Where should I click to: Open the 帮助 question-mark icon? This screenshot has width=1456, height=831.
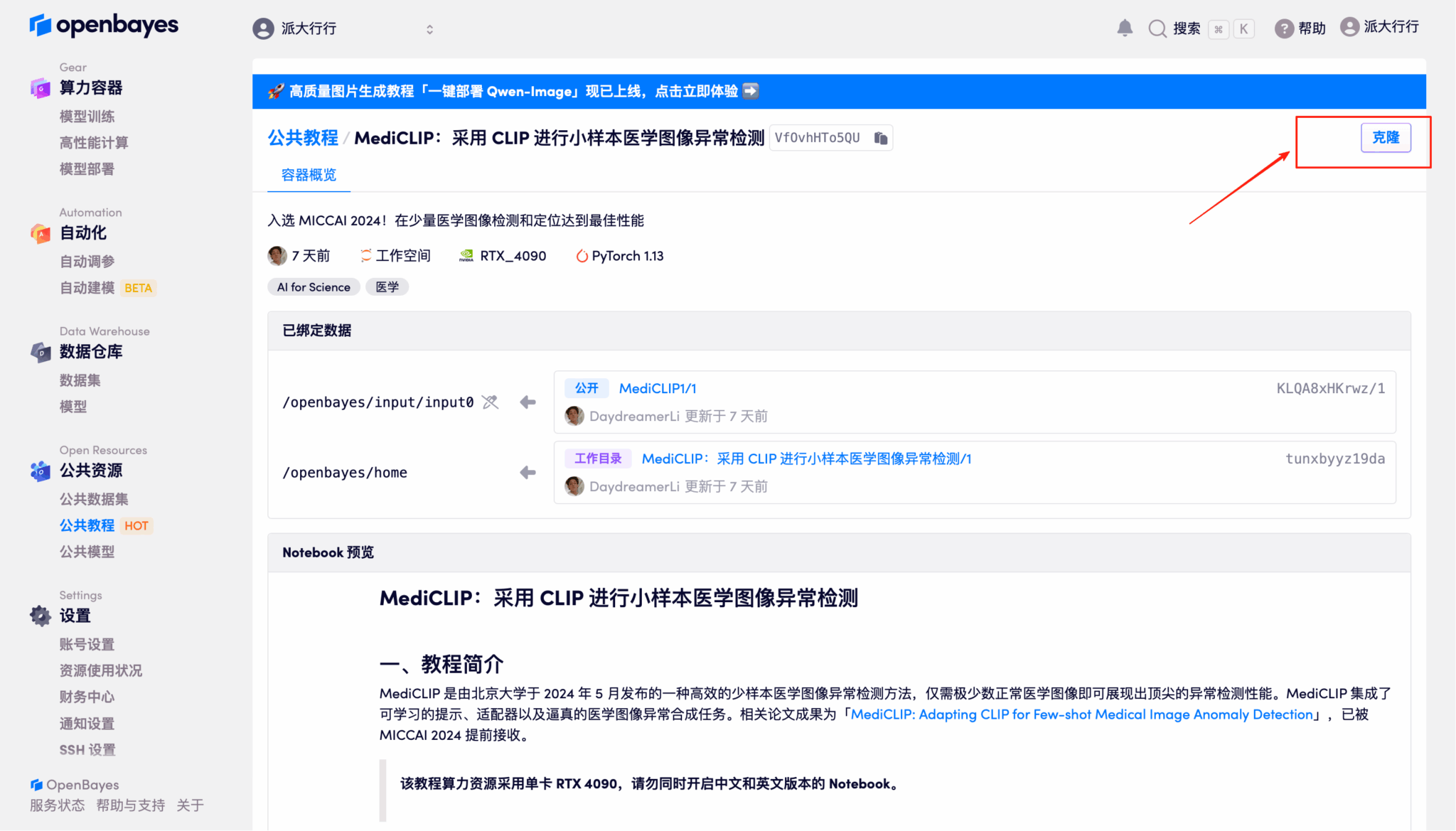tap(1285, 28)
